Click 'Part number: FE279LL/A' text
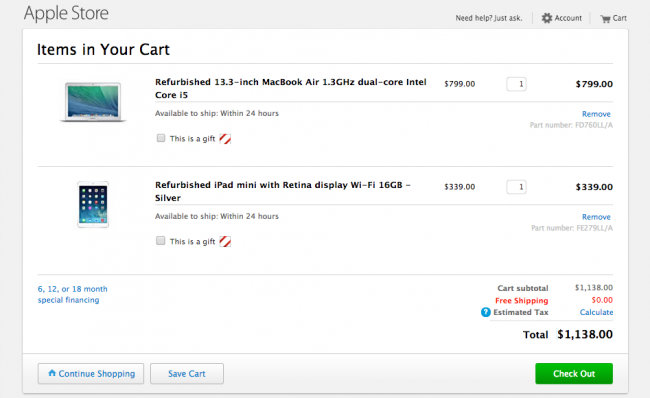 point(572,228)
